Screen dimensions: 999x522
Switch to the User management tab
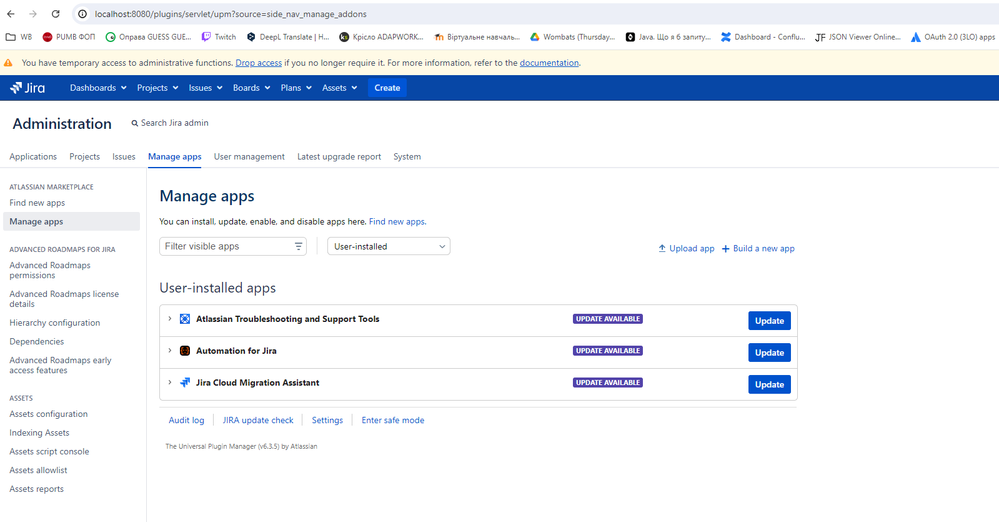coord(249,157)
